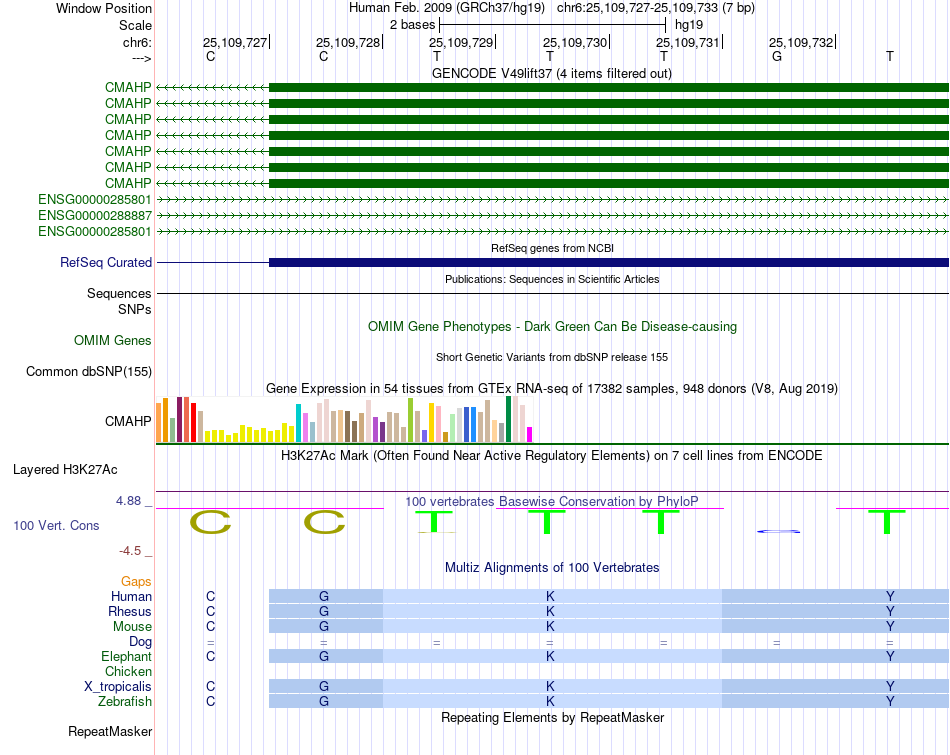The height and width of the screenshot is (755, 950).
Task: Click the ENSG00000288887 intron arrow line
Action: click(x=552, y=215)
